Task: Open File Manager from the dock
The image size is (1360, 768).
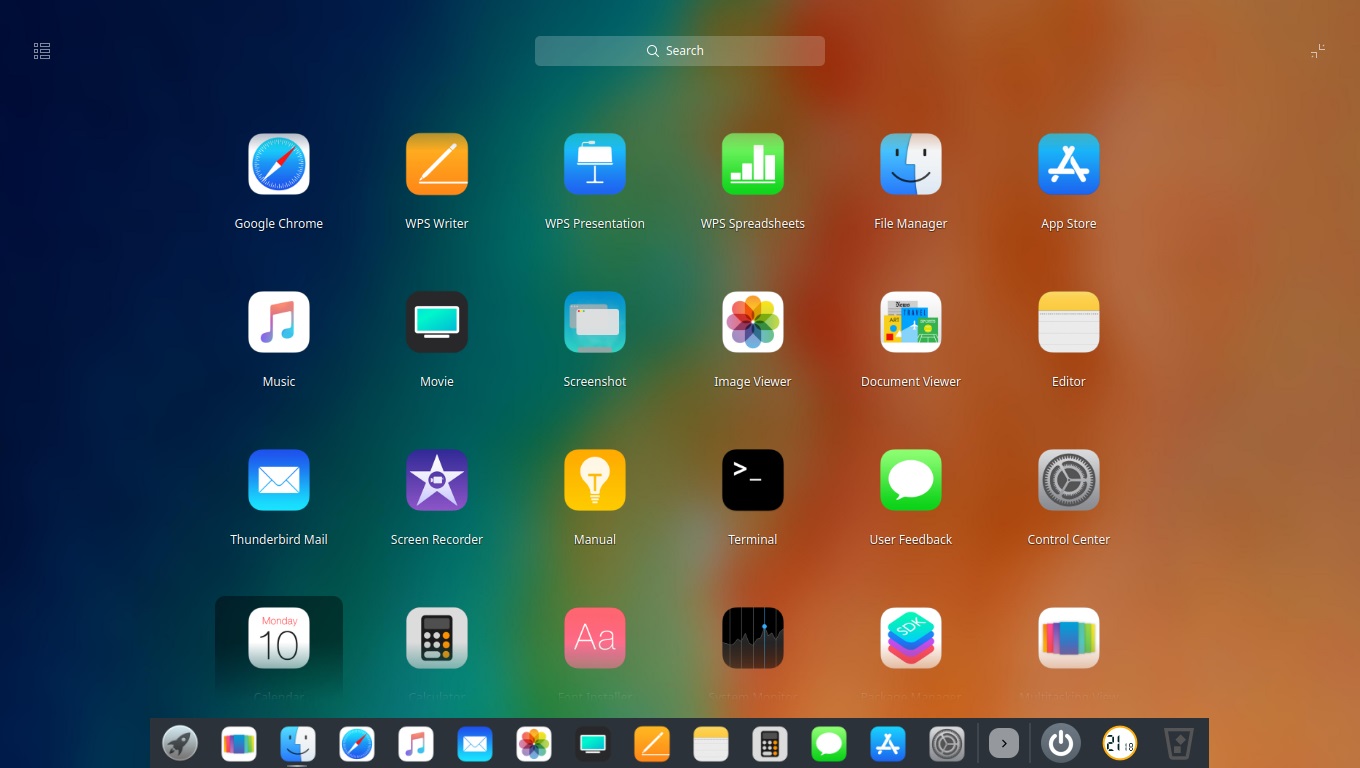Action: [x=298, y=743]
